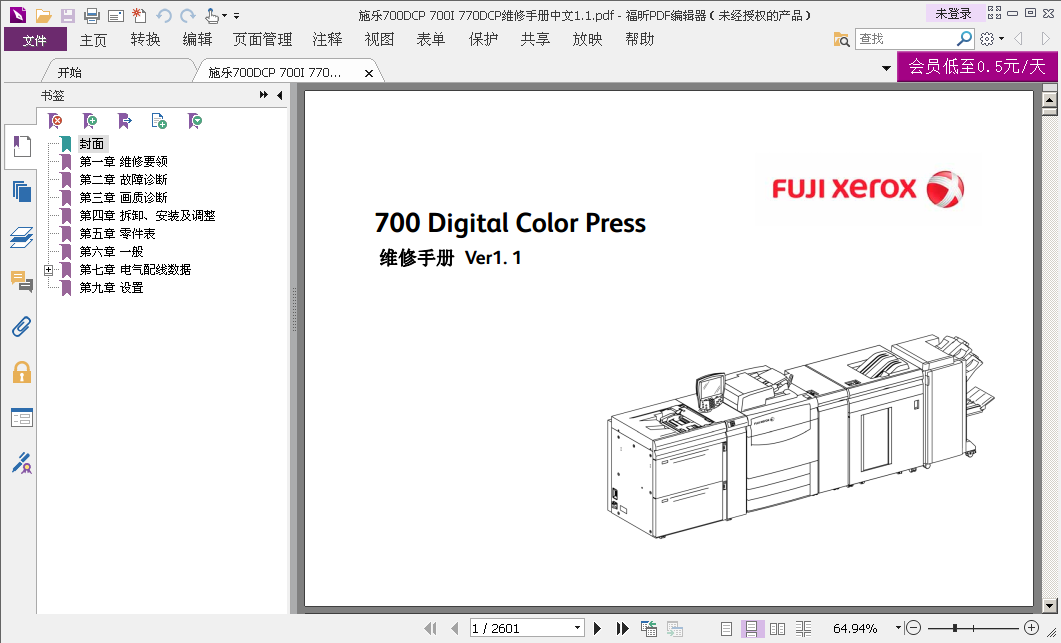Go to bookmark 第一章 维修要领
This screenshot has width=1061, height=643.
123,162
